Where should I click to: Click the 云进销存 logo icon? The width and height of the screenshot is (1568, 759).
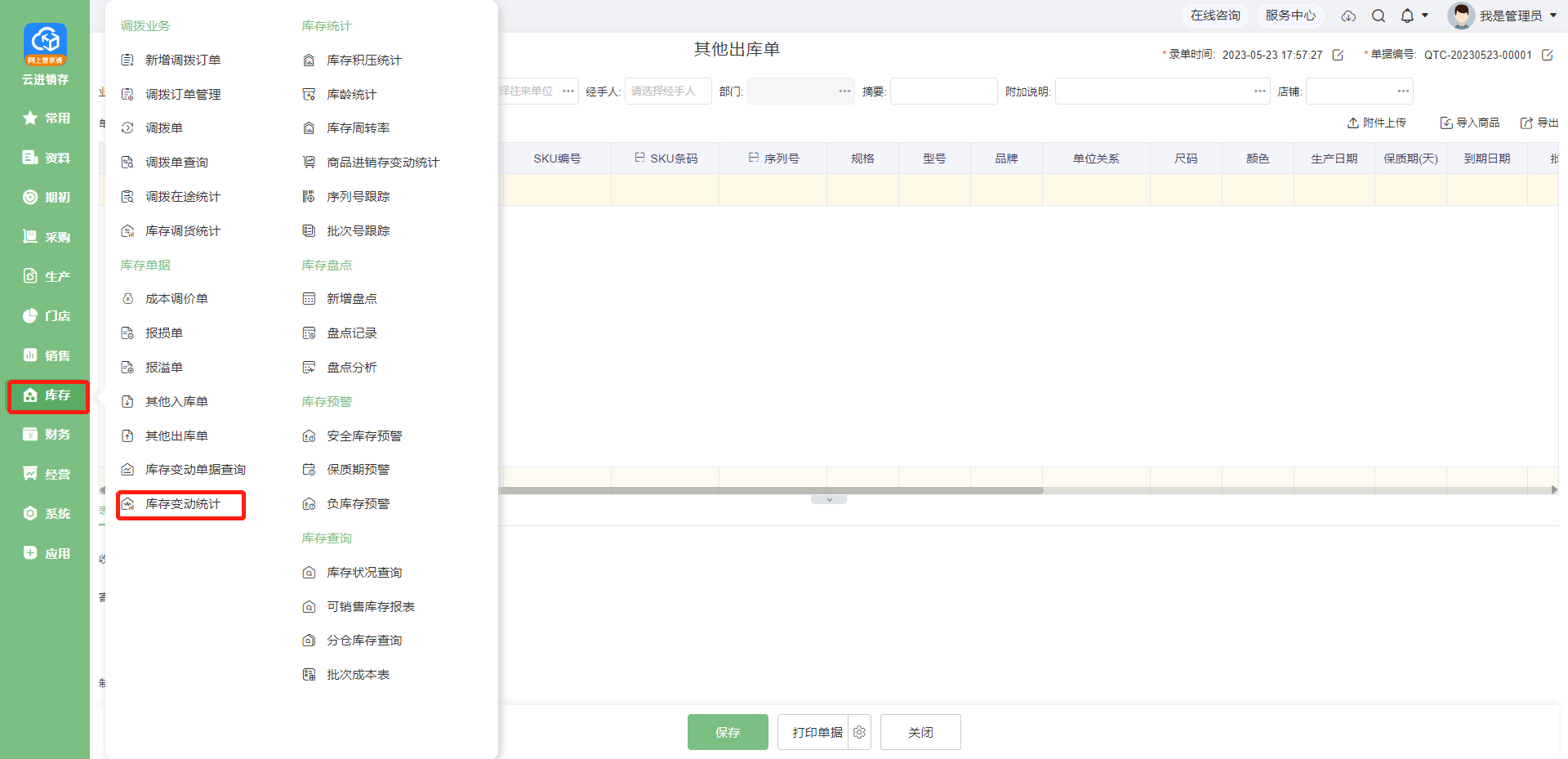point(45,44)
